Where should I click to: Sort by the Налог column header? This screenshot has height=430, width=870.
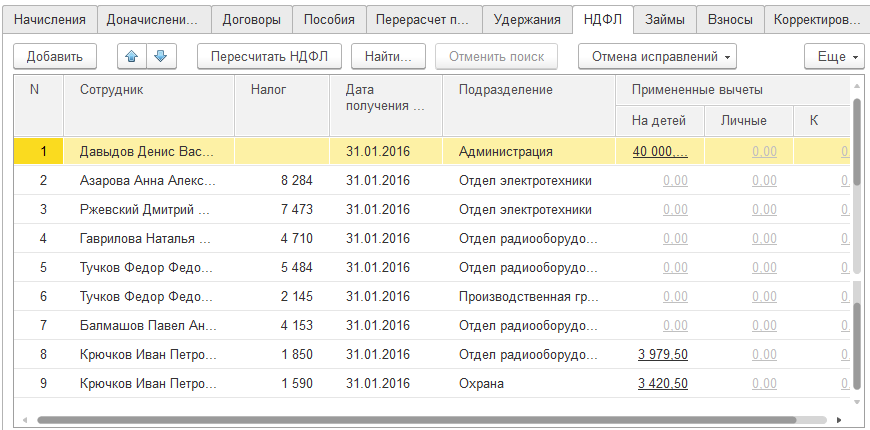click(269, 90)
